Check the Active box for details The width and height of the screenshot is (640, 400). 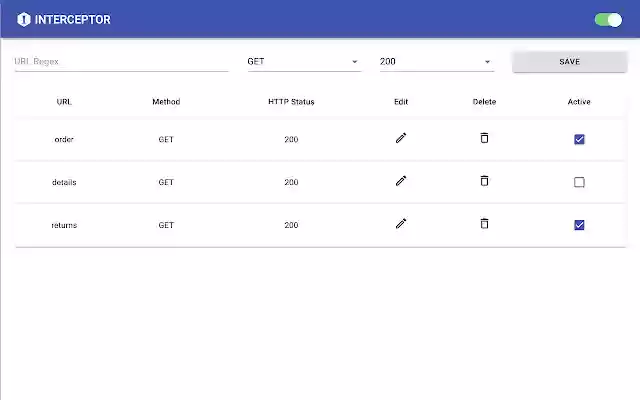click(579, 182)
